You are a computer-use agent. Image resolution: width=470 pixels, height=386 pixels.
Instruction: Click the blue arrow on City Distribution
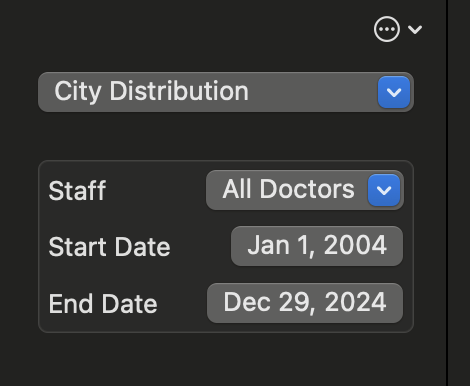(394, 92)
